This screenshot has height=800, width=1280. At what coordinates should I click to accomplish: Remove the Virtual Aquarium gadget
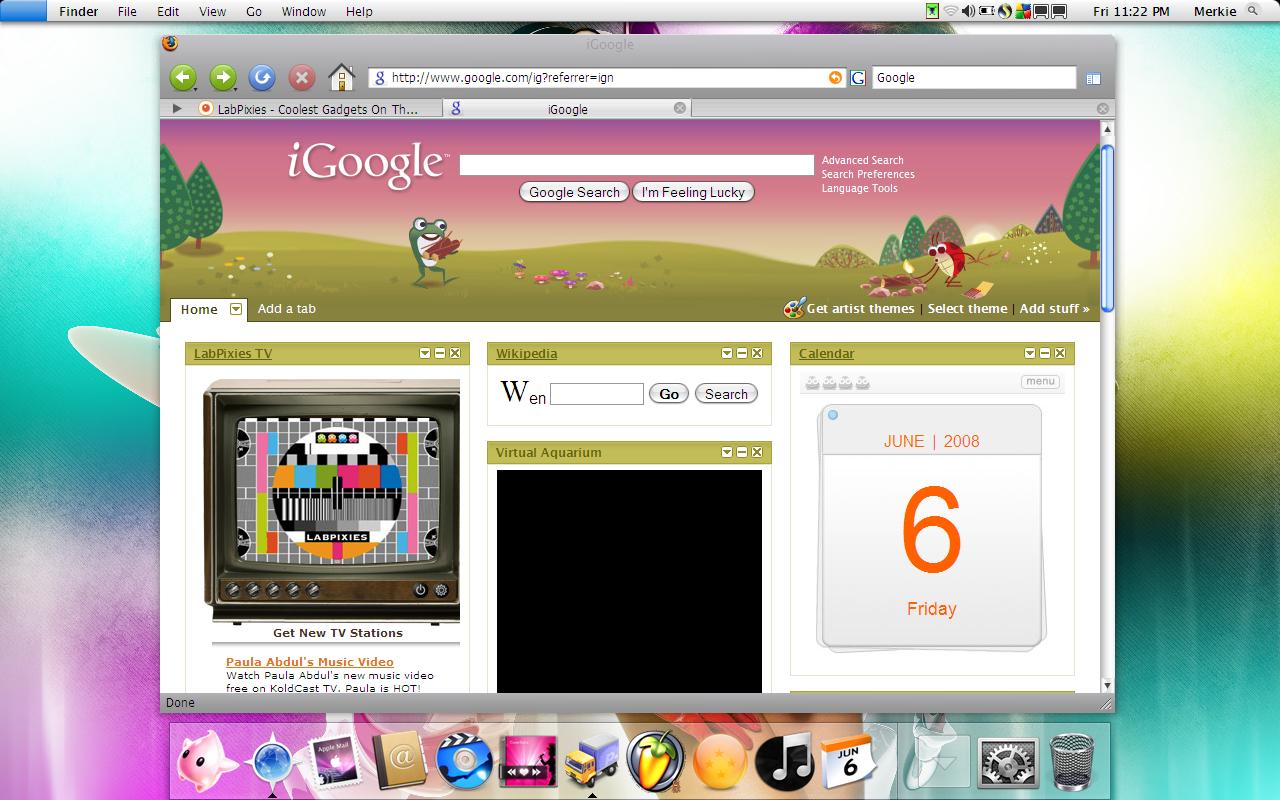(x=757, y=452)
